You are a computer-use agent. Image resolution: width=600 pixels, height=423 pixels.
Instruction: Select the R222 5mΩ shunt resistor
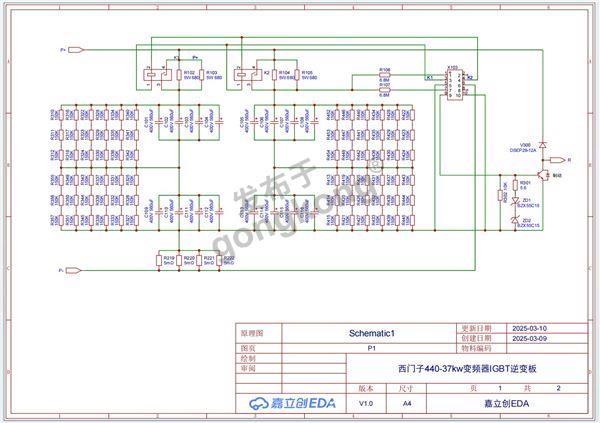coord(218,258)
